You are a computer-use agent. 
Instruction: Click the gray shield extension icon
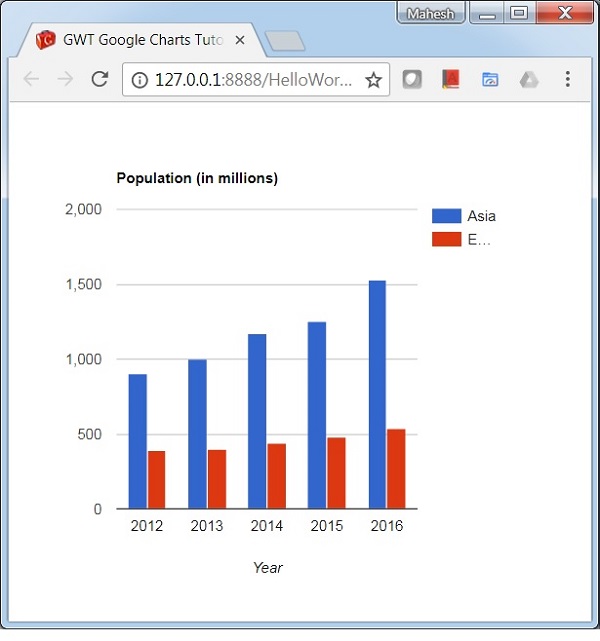pos(412,79)
